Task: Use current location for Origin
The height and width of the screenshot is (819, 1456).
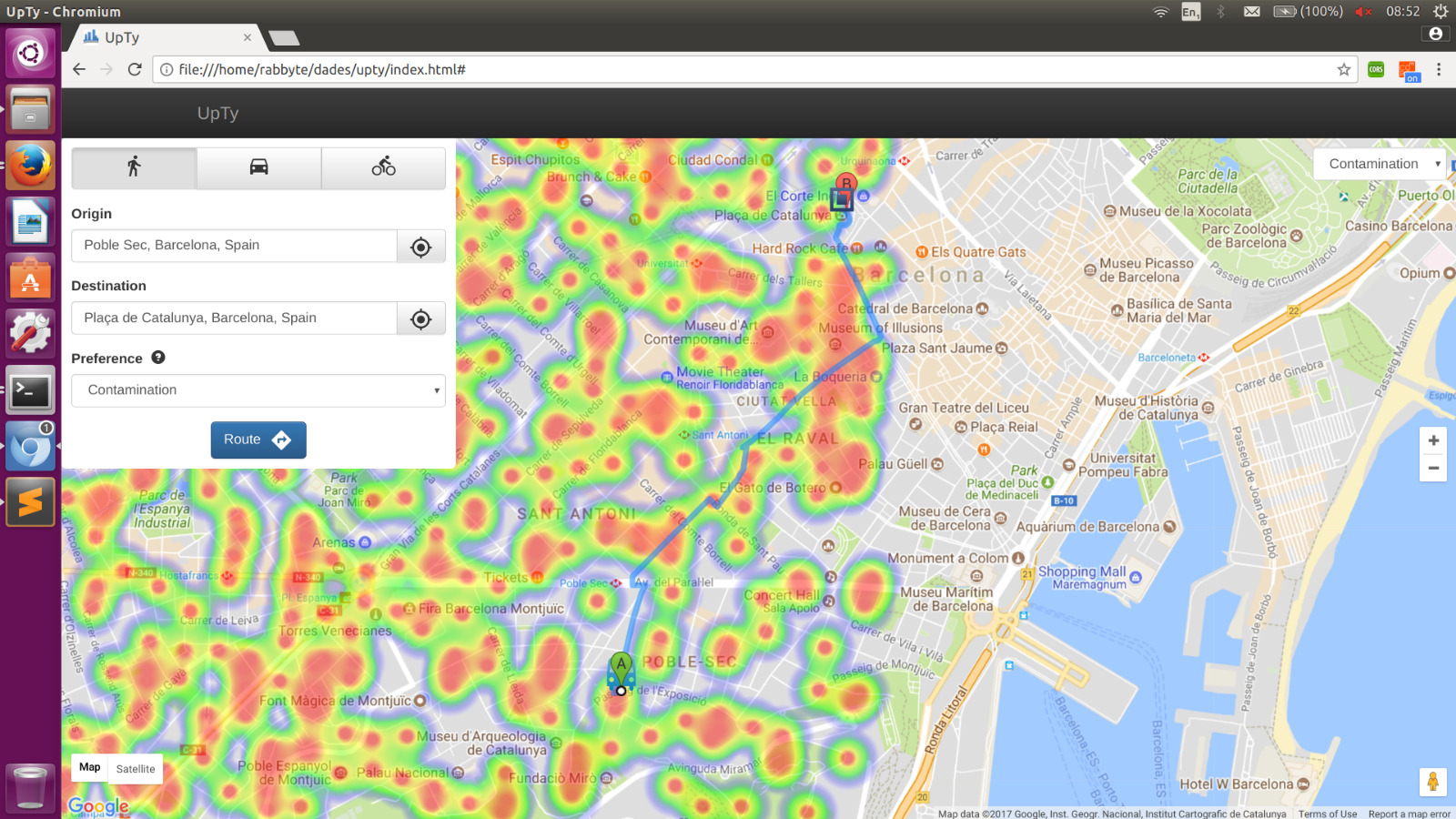Action: click(x=420, y=247)
